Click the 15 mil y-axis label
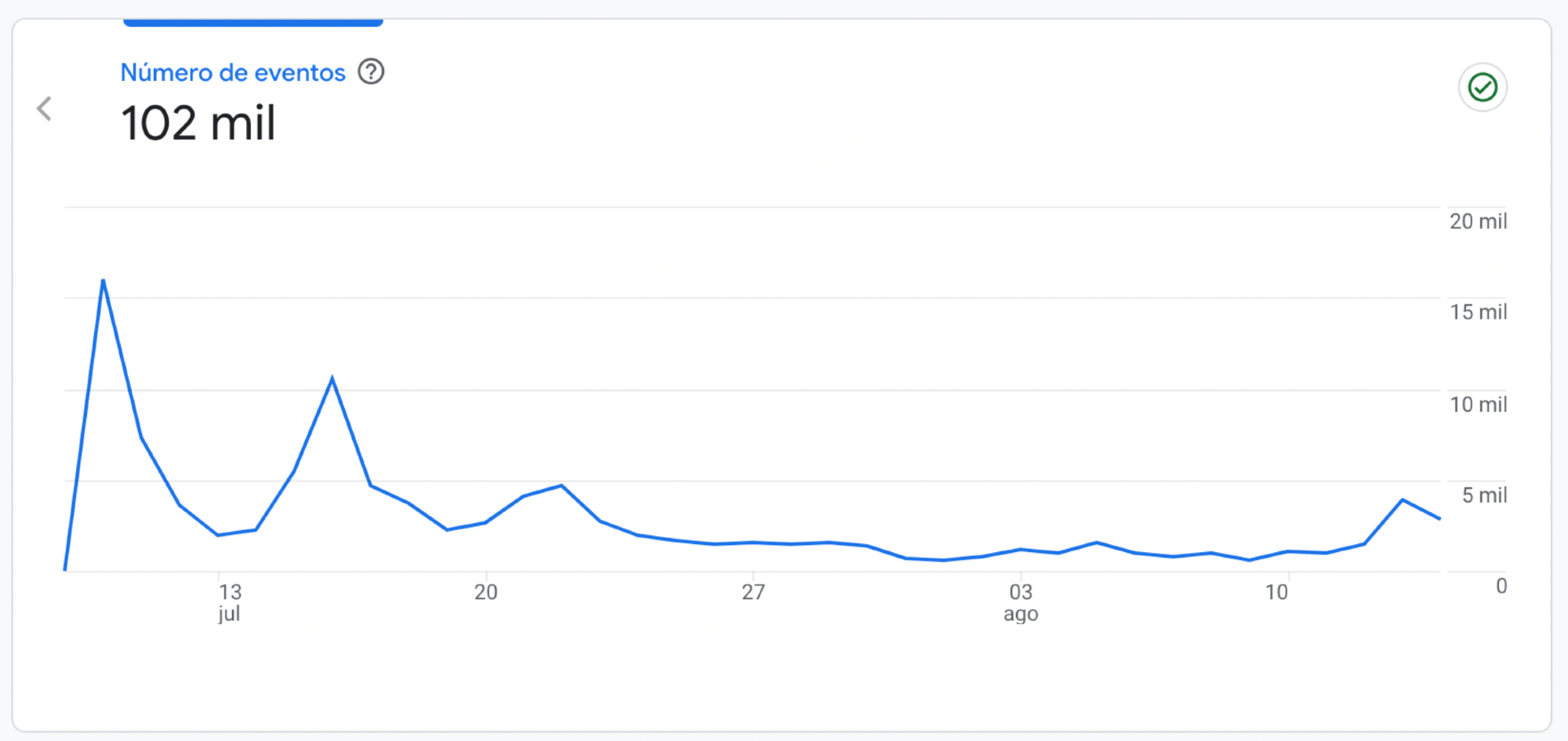Image resolution: width=1568 pixels, height=741 pixels. tap(1478, 312)
